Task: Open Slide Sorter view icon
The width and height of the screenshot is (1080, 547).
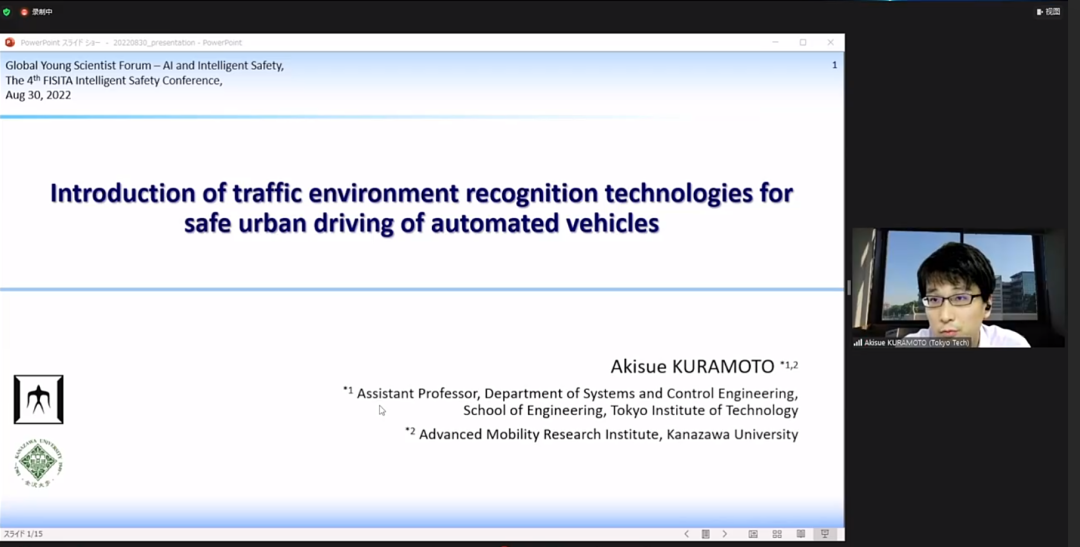Action: click(x=777, y=534)
